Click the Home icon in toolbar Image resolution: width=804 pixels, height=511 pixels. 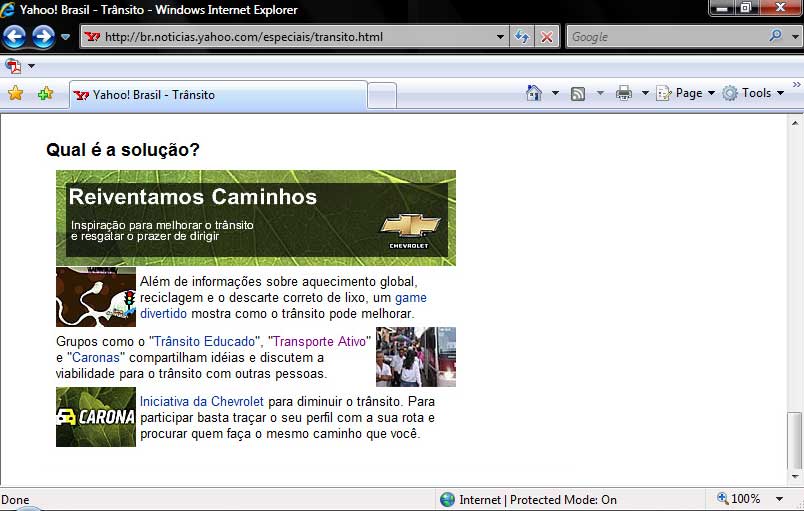click(535, 93)
